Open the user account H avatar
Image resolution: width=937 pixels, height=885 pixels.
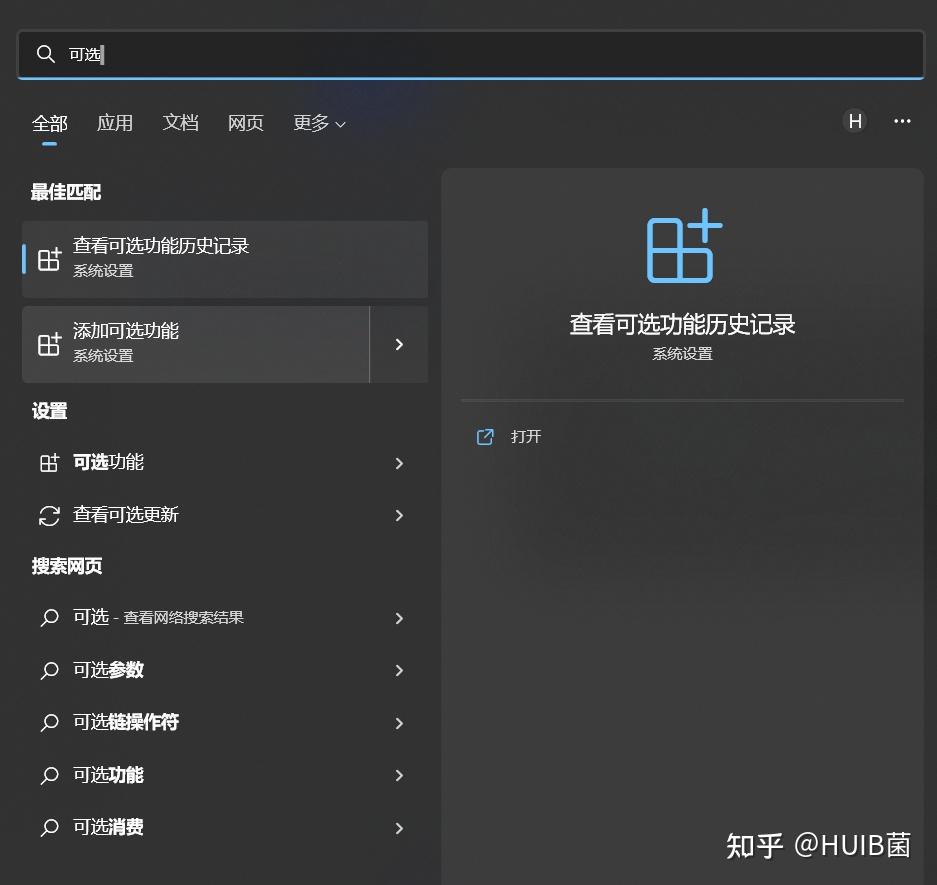(x=855, y=121)
